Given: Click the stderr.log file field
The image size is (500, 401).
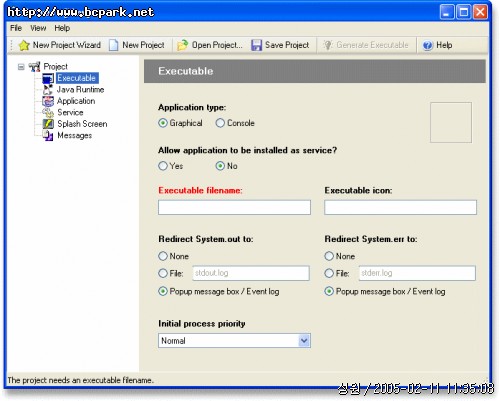Looking at the screenshot, I should (x=417, y=273).
